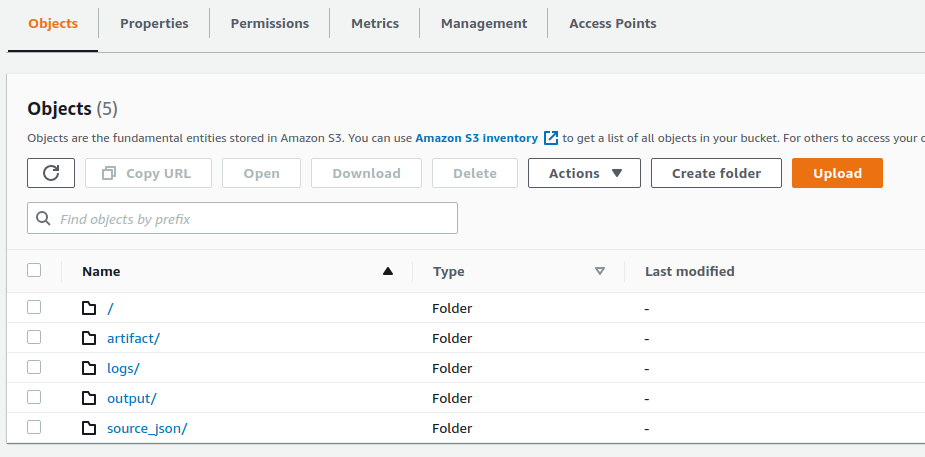Tick the select-all checkbox in the table header

click(34, 270)
